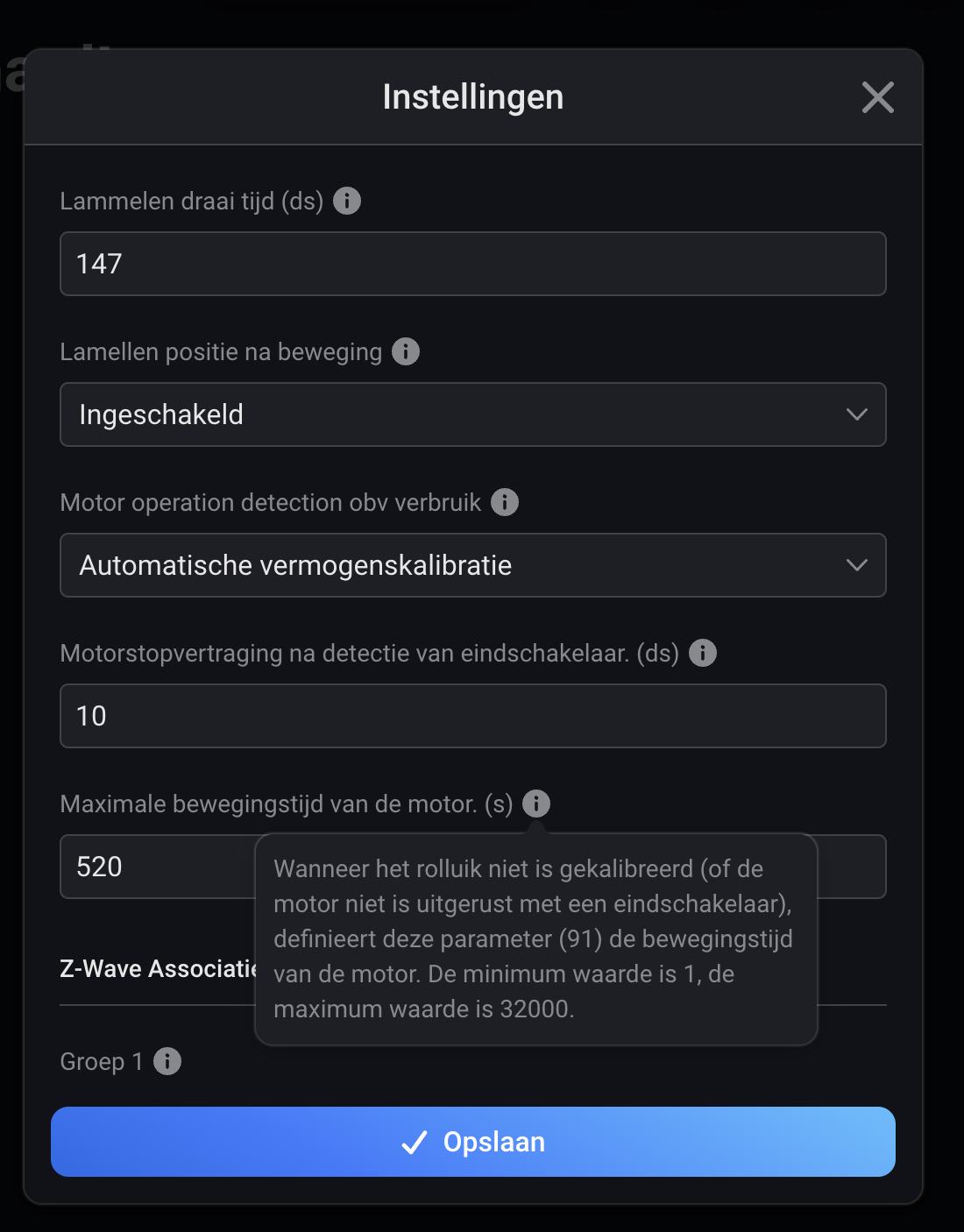Image resolution: width=964 pixels, height=1232 pixels.
Task: Click info icon beside Lammelen draai tijd
Action: coord(347,201)
